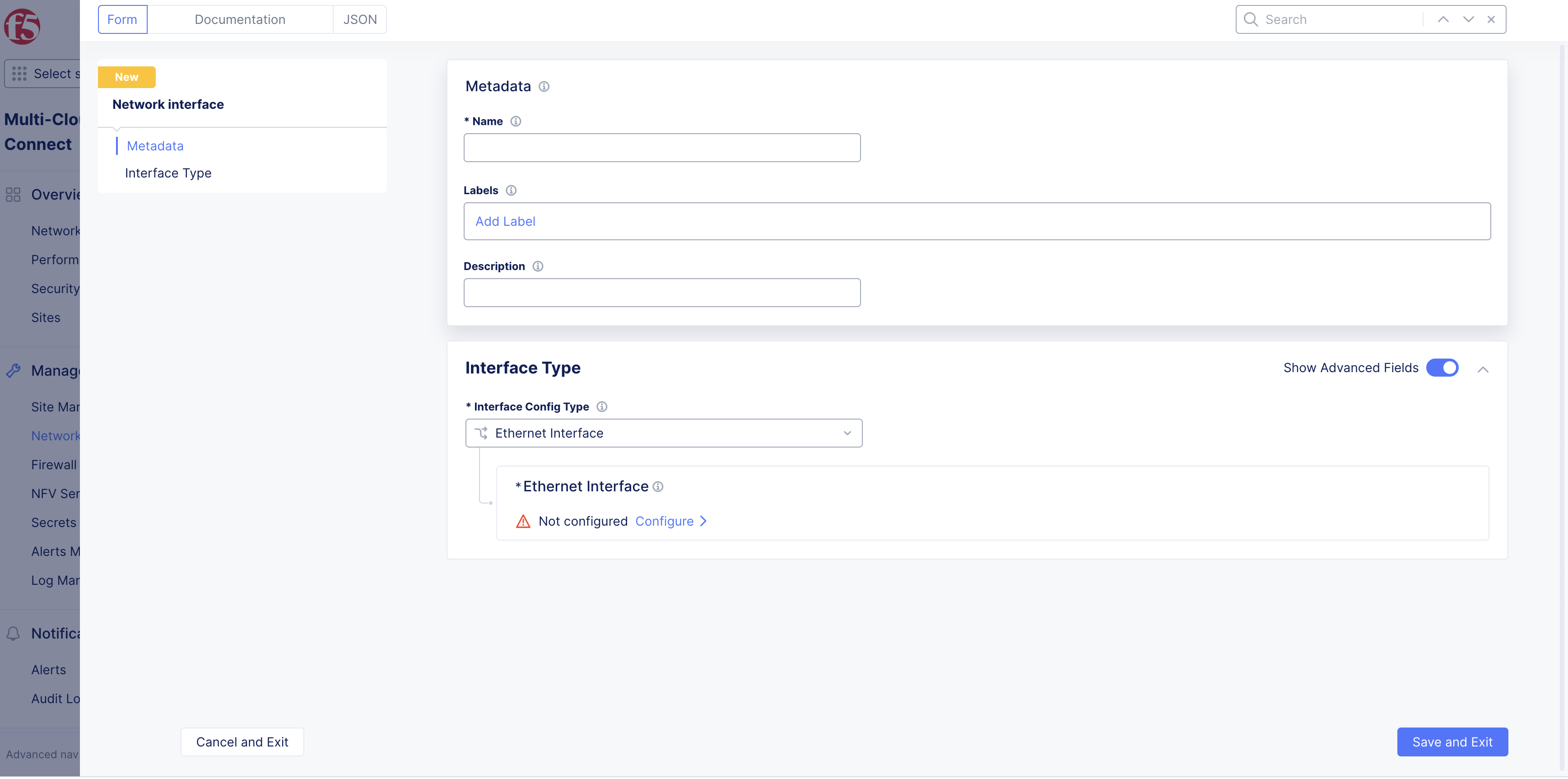Screen dimensions: 1568x779
Task: Collapse the Interface Type section
Action: (1483, 369)
